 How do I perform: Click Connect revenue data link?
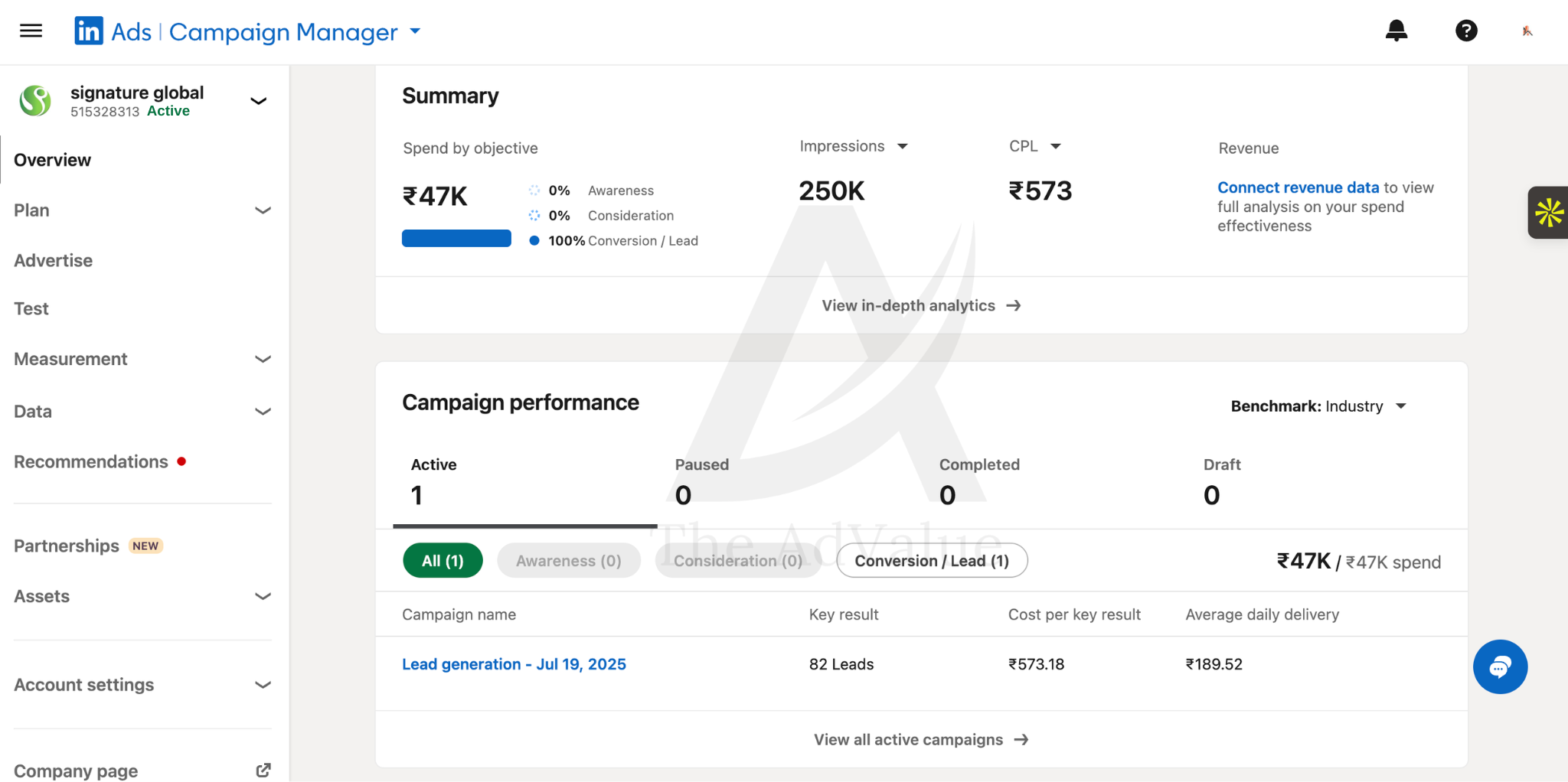pyautogui.click(x=1298, y=187)
